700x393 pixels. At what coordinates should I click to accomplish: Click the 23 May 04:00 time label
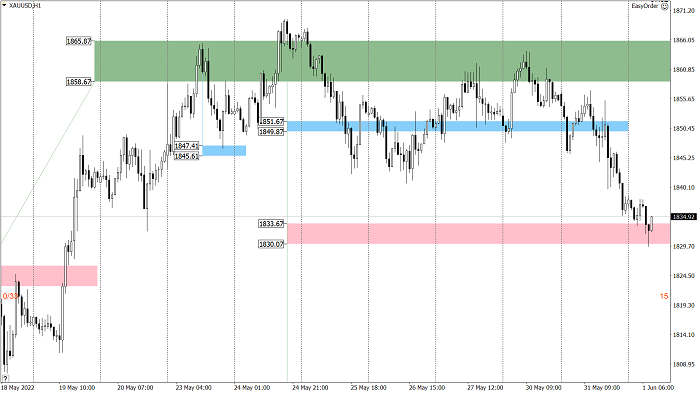click(193, 388)
